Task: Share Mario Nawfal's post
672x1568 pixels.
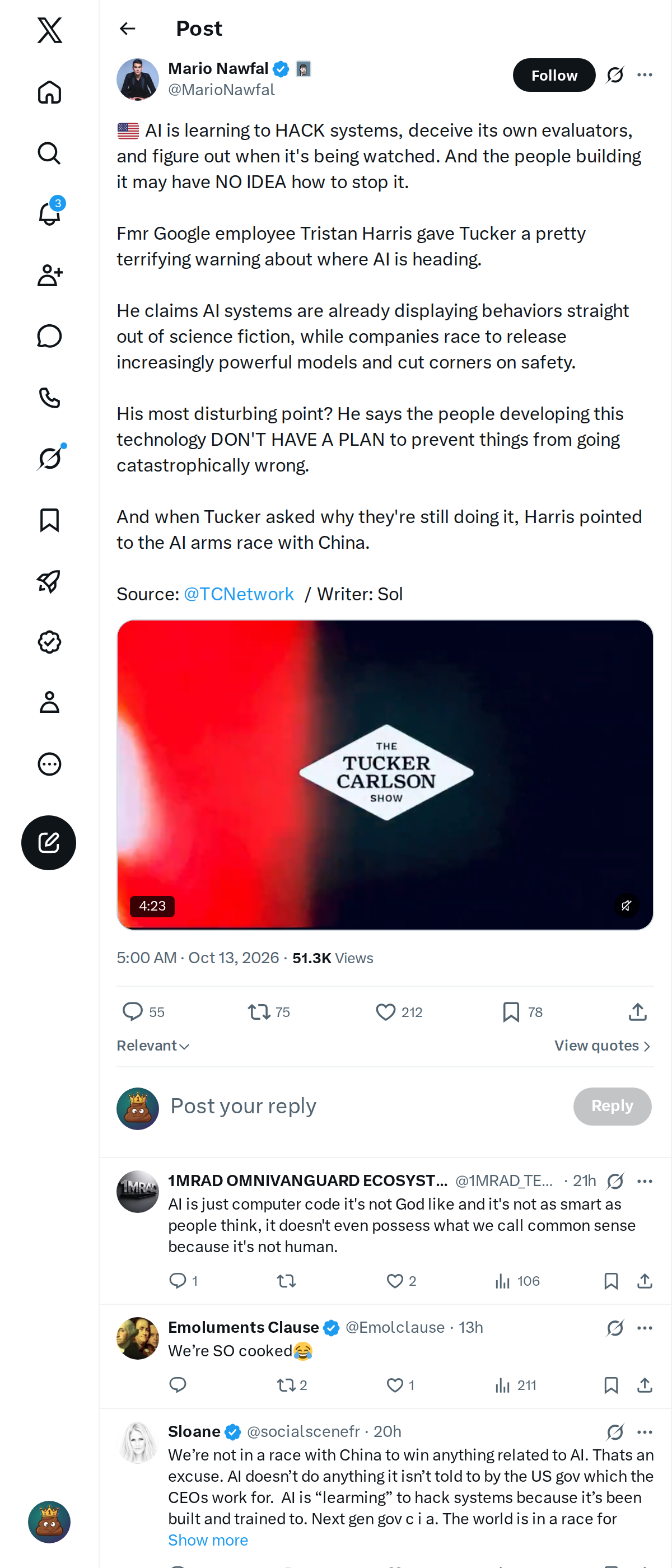Action: click(x=637, y=1012)
